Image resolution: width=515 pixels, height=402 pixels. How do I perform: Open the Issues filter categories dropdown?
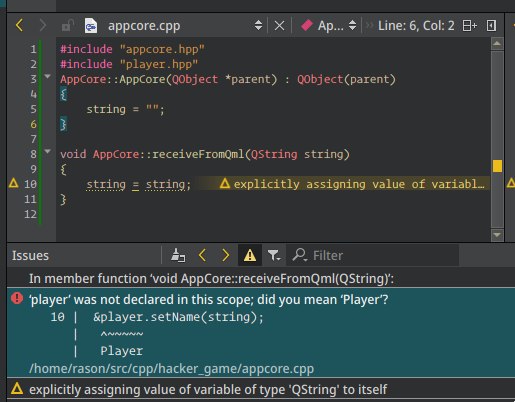(x=274, y=256)
